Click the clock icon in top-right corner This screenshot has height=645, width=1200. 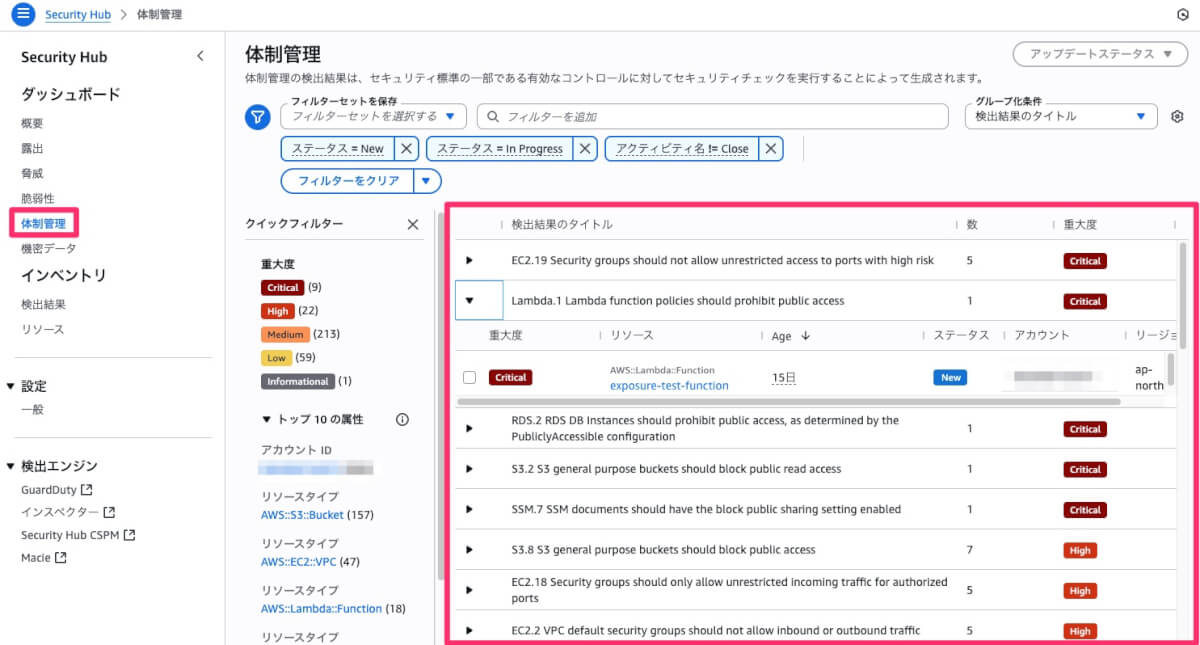point(1183,15)
